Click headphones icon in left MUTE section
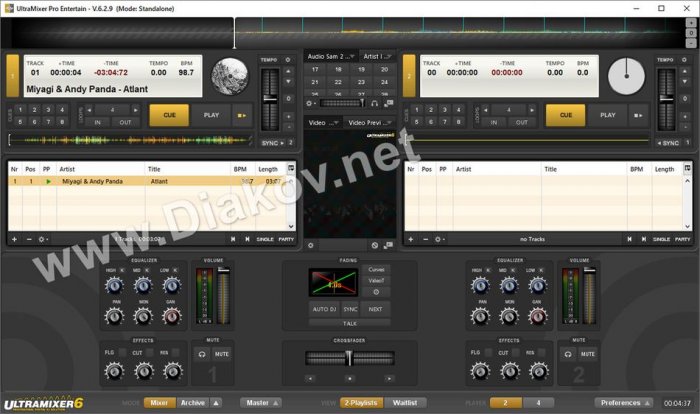Screen dimensions: 700x414 click(200, 354)
